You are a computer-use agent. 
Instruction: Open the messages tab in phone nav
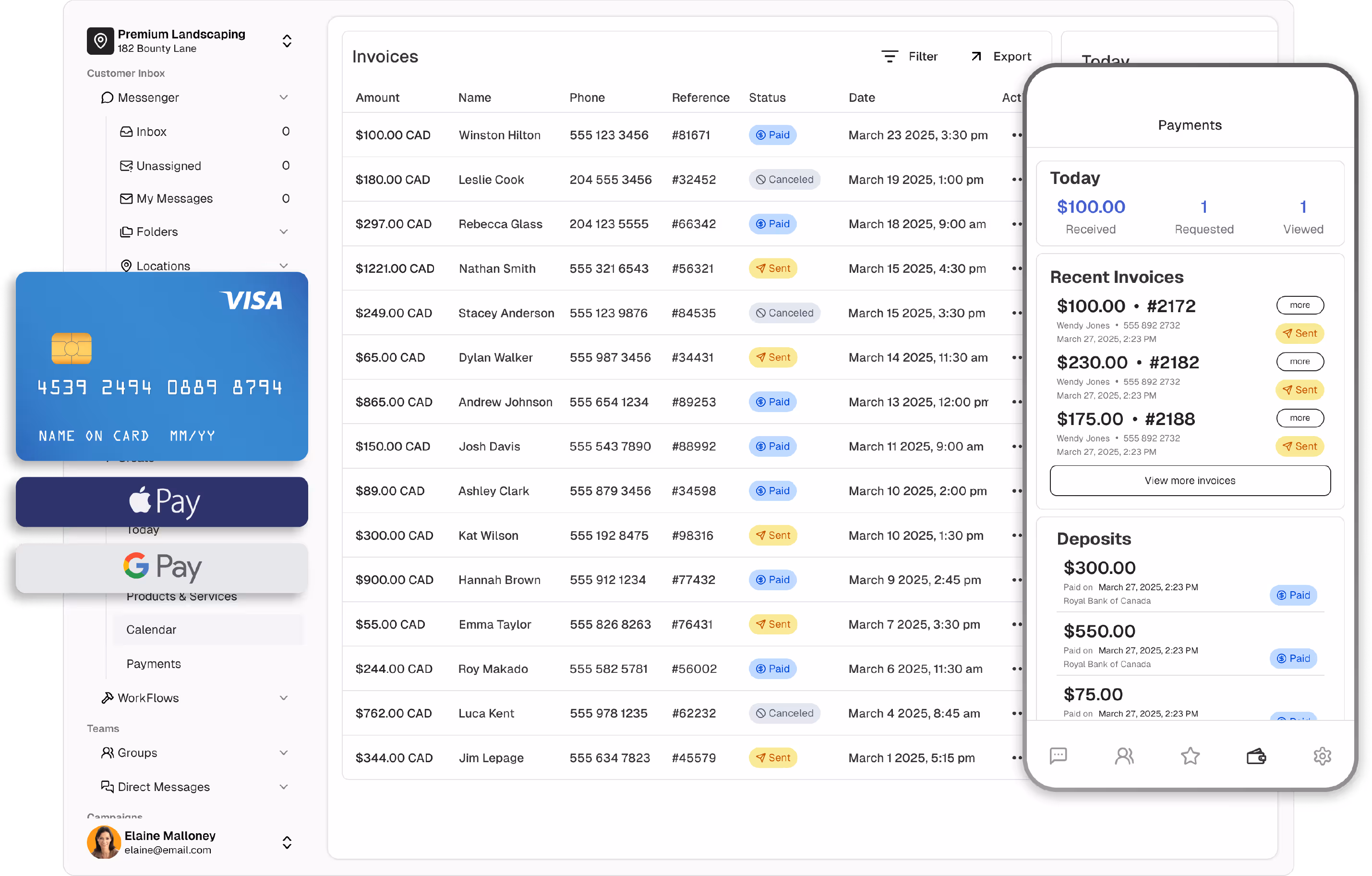1058,756
